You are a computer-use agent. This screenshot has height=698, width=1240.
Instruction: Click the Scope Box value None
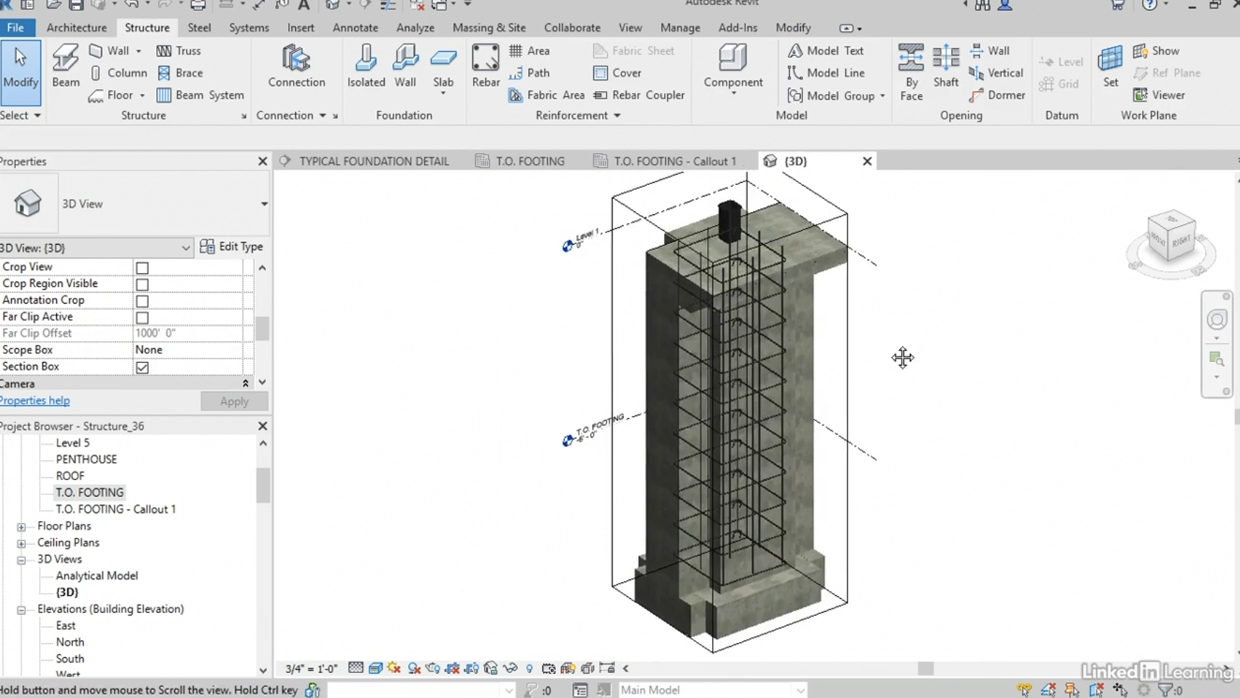point(190,350)
